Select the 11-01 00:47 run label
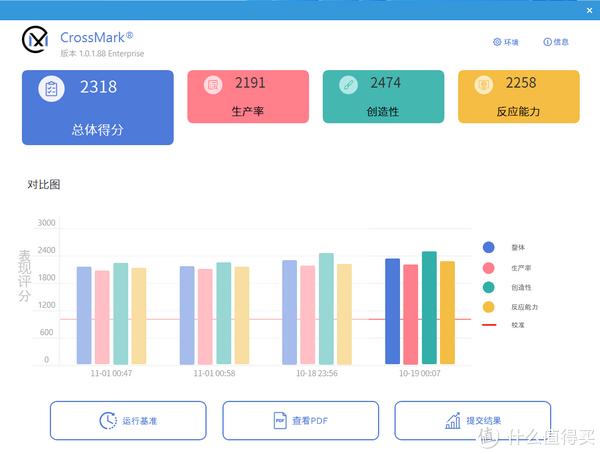This screenshot has width=600, height=454. [111, 373]
